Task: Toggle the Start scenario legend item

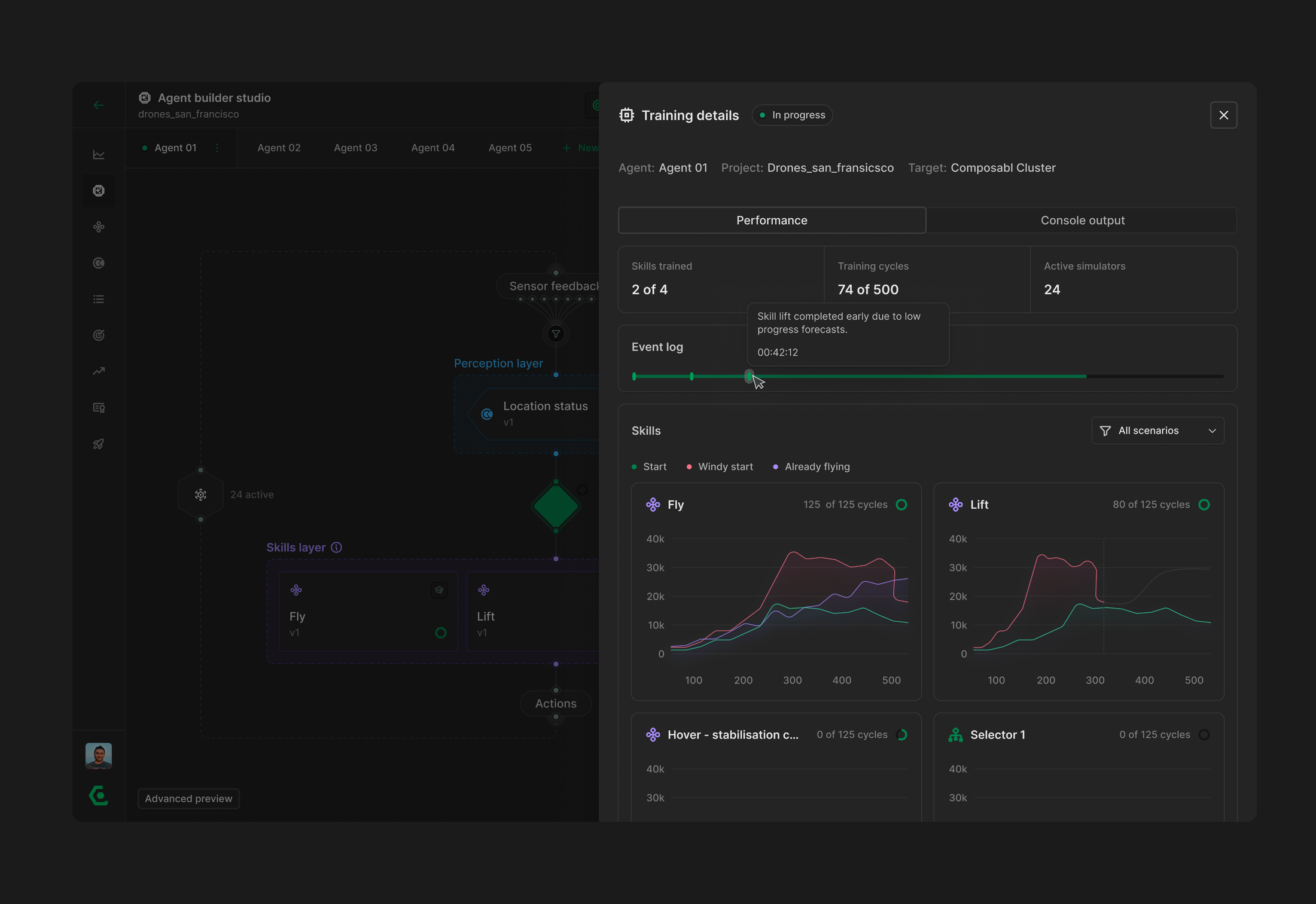Action: (649, 467)
